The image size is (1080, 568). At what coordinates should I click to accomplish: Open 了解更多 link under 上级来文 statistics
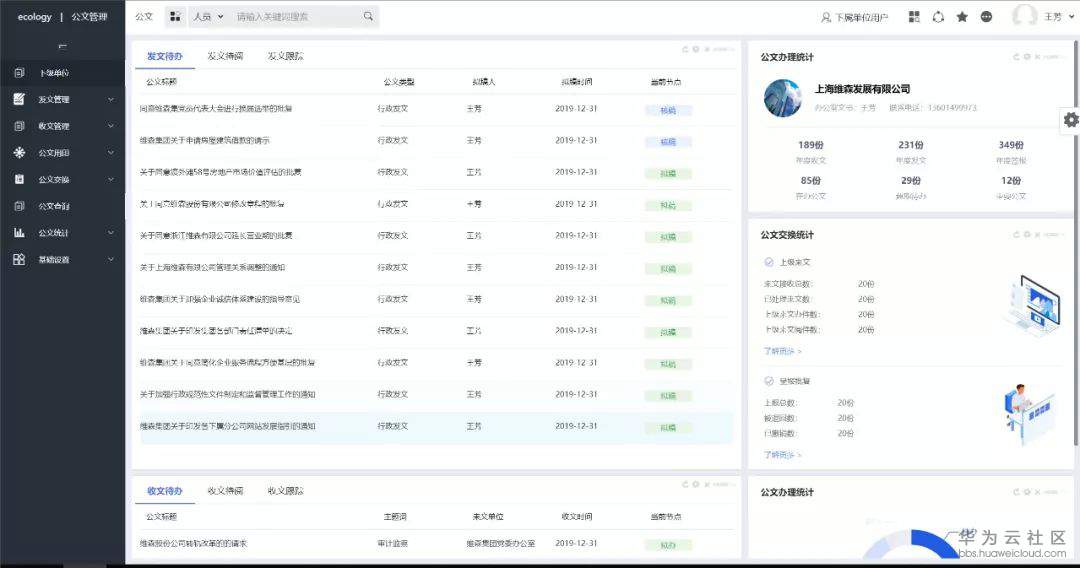click(x=782, y=351)
